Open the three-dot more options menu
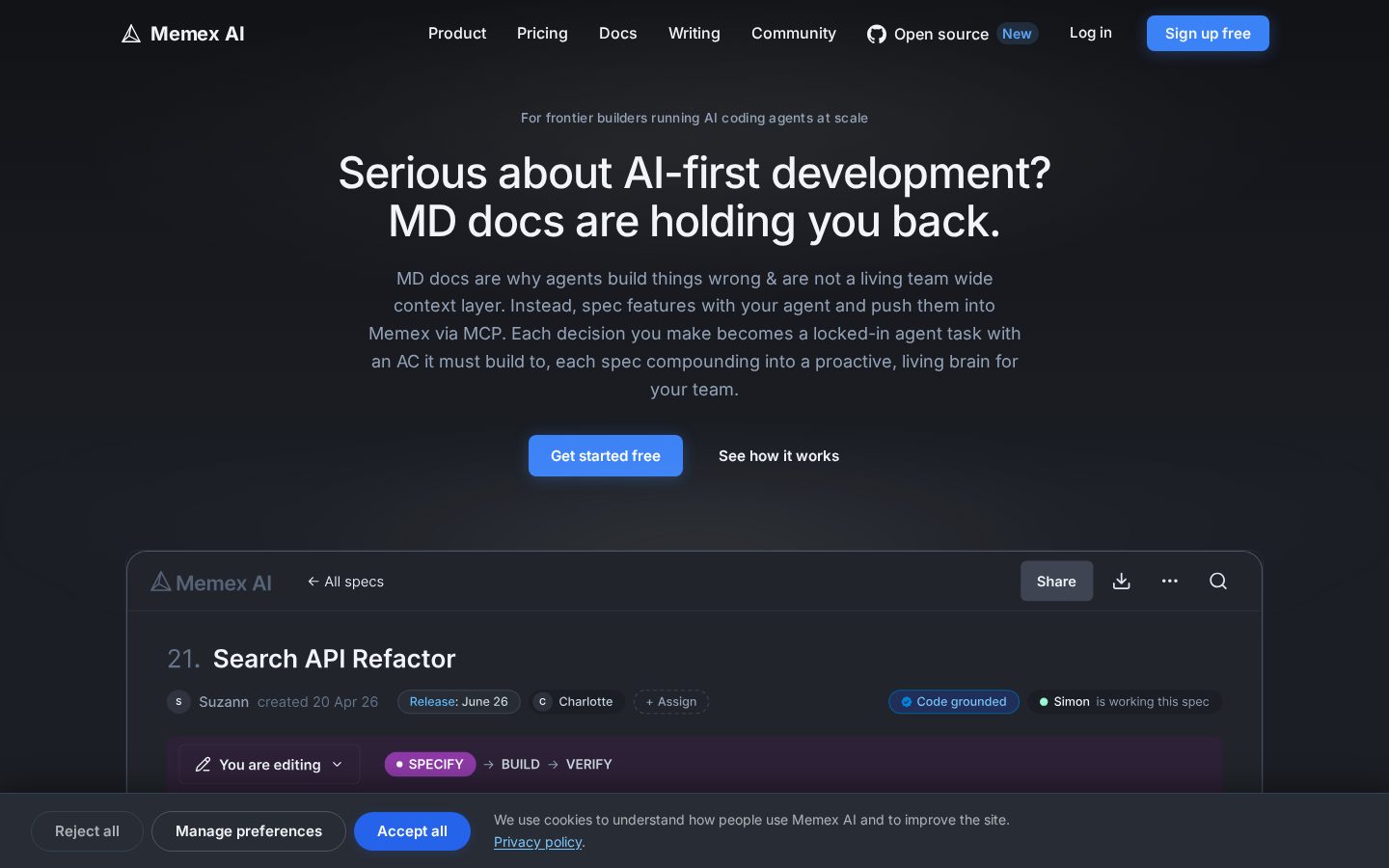 click(x=1170, y=581)
